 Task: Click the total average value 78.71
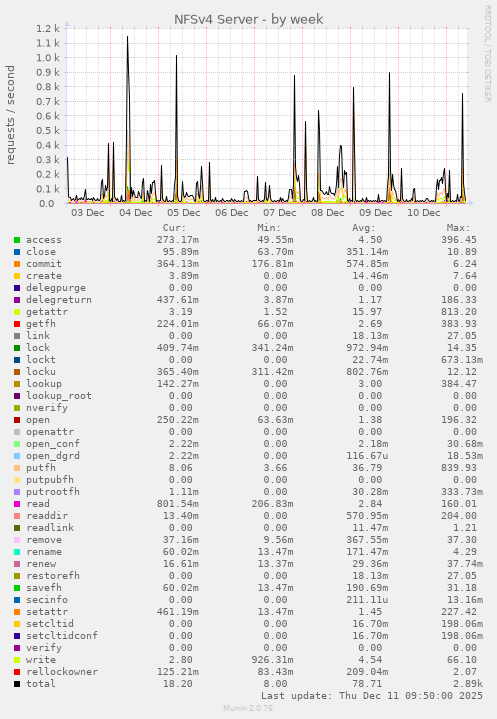tap(367, 684)
